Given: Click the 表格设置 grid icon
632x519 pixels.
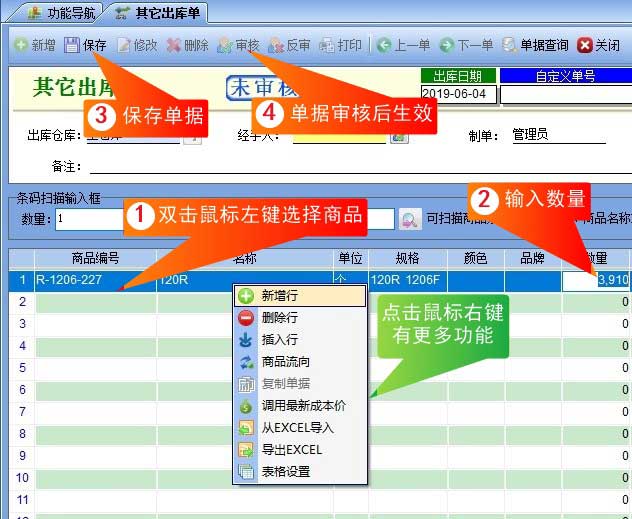Looking at the screenshot, I should (x=245, y=472).
